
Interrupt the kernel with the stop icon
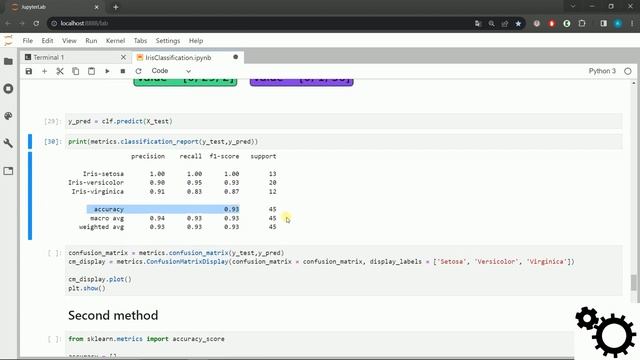tap(122, 71)
